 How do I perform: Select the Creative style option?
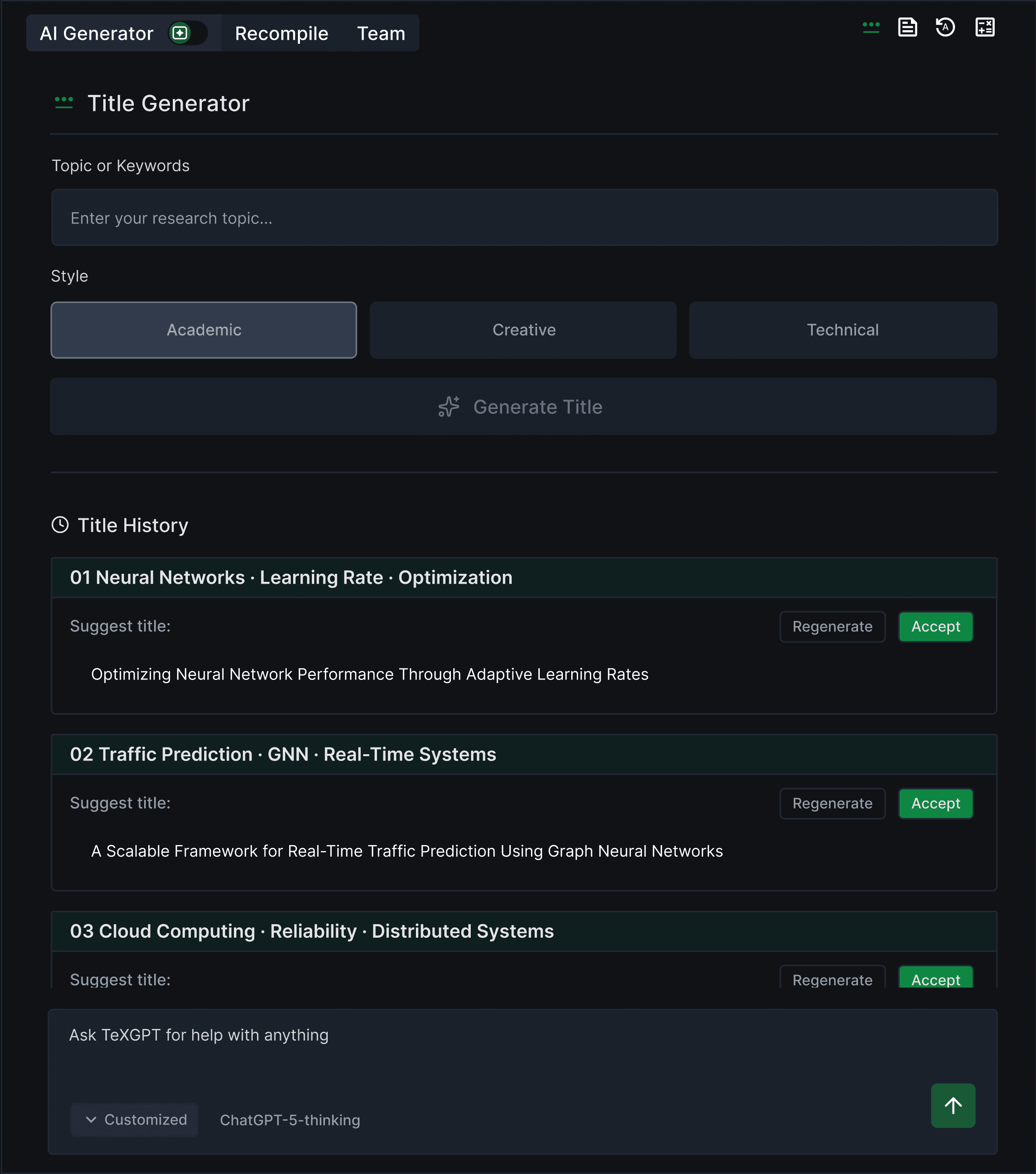pos(524,330)
